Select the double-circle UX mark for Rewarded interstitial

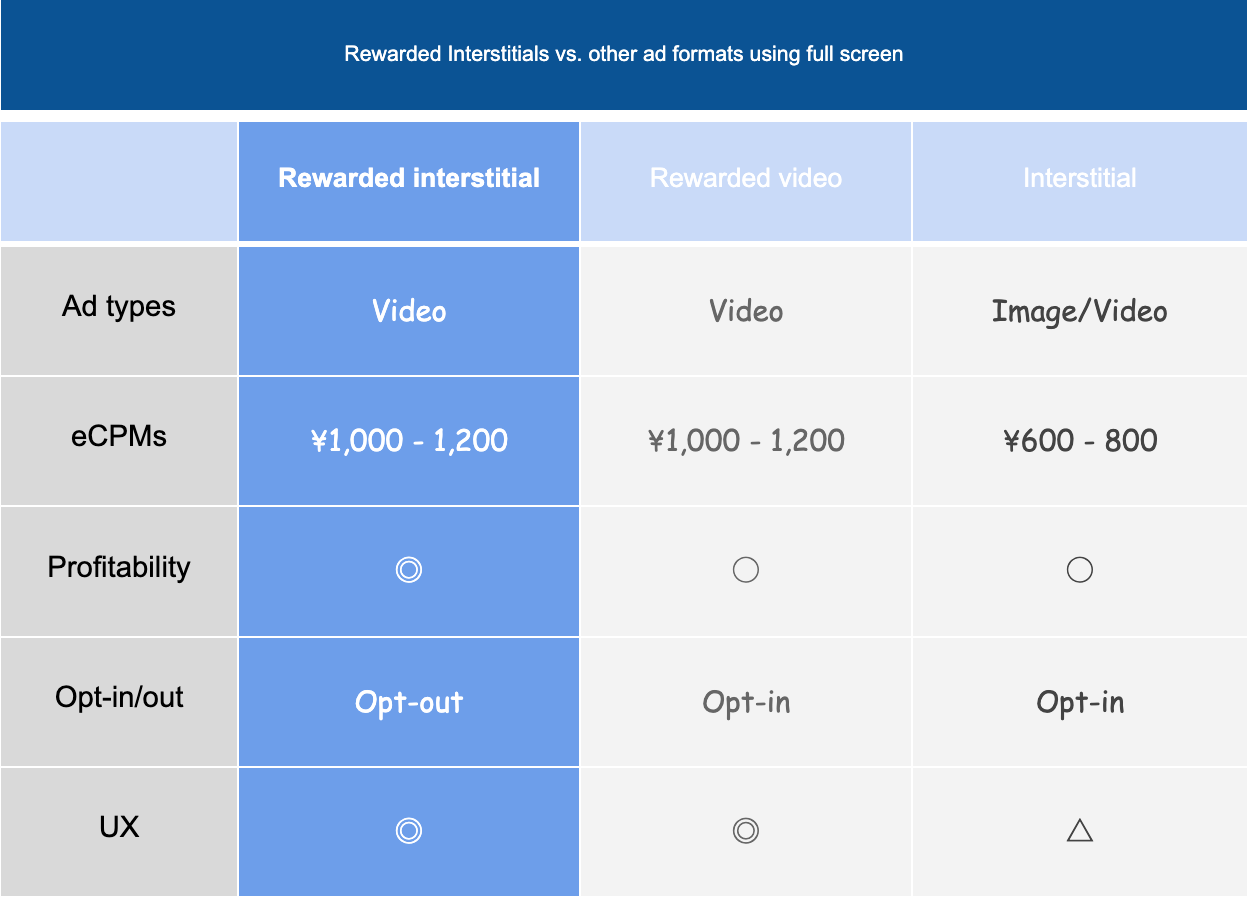click(x=408, y=831)
